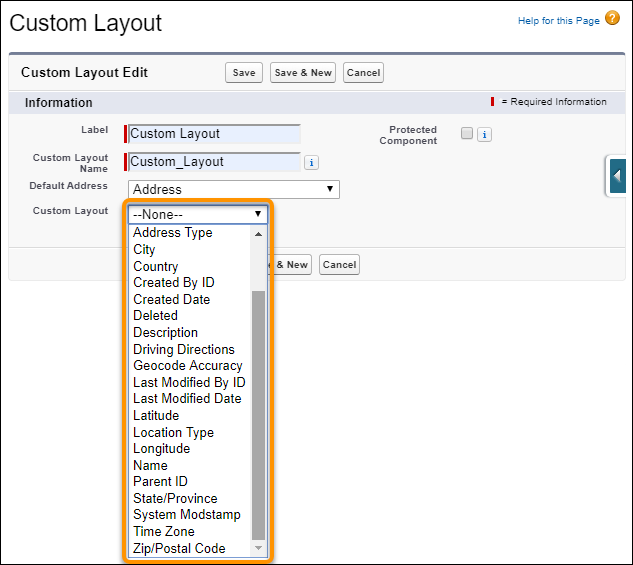Select Description option
633x565 pixels.
click(x=189, y=333)
